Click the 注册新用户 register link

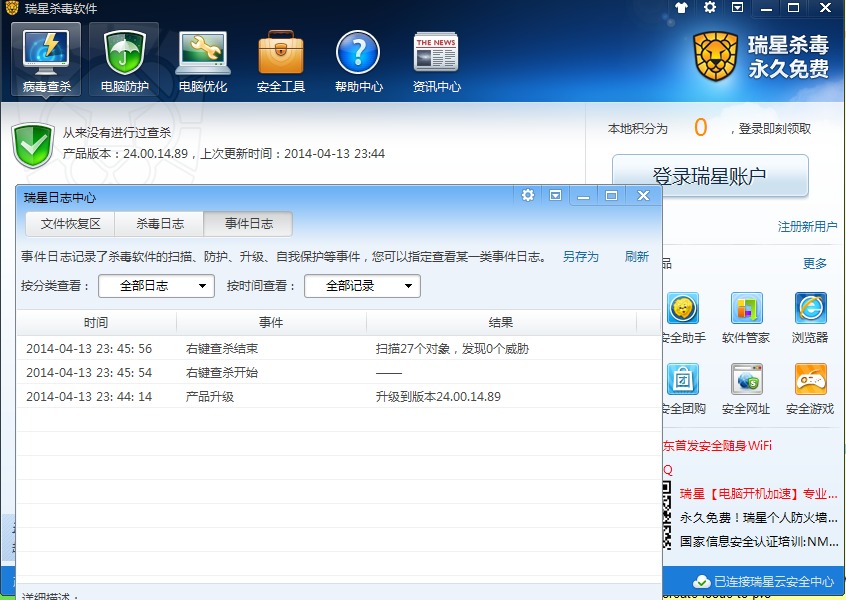pos(807,227)
